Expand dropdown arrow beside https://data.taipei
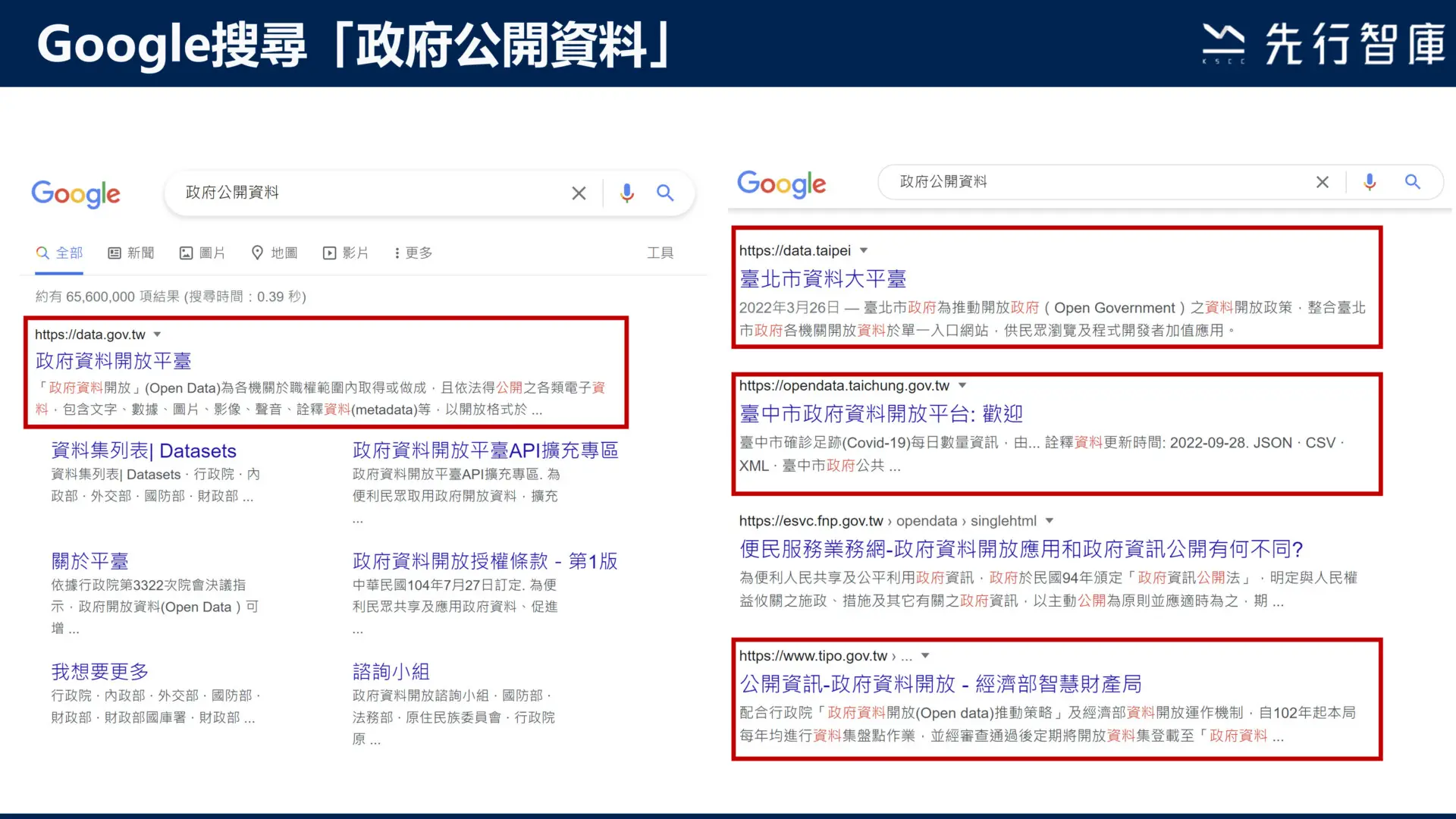Screen dimensions: 1456x819 (x=864, y=250)
